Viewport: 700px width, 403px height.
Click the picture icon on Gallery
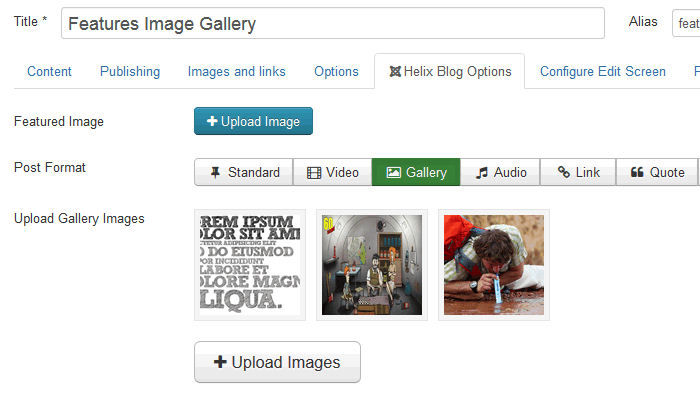[x=394, y=173]
